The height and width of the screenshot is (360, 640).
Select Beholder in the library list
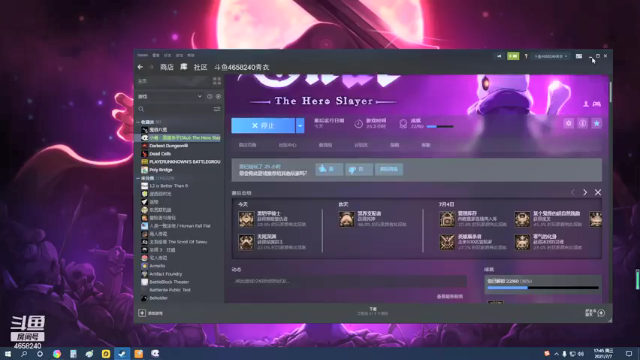(158, 298)
